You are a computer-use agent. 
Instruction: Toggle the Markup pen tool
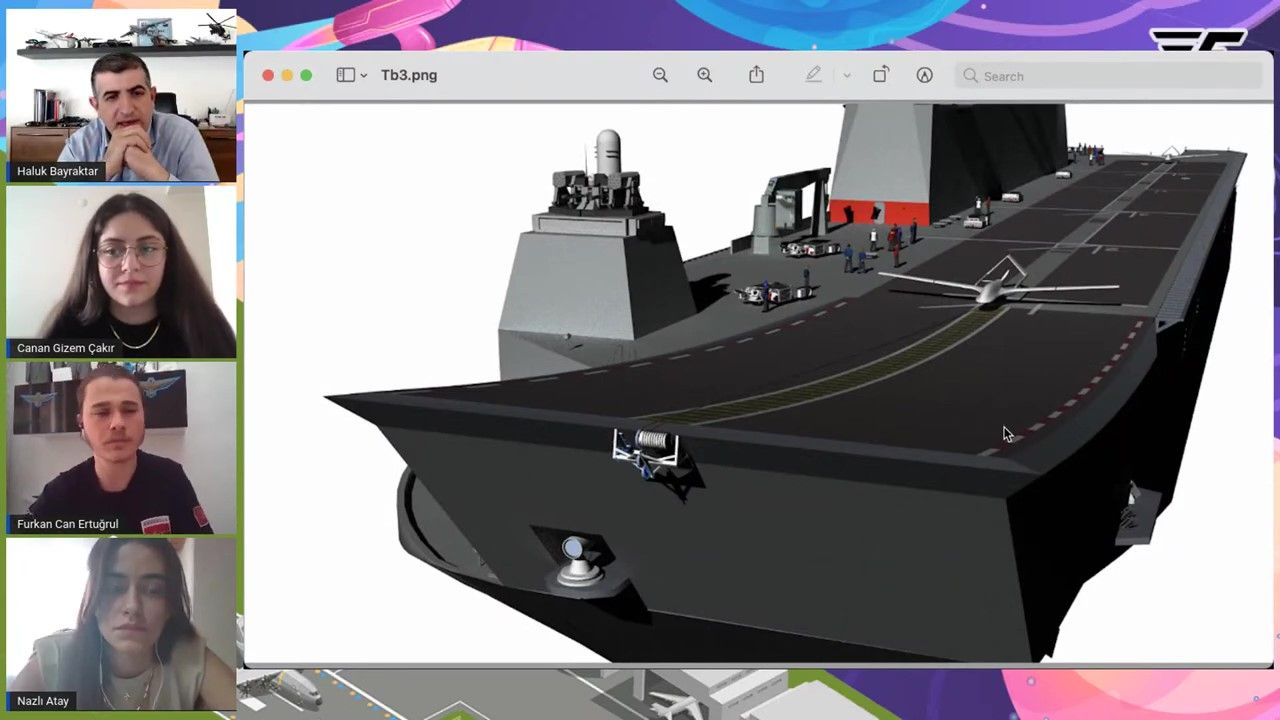click(813, 75)
